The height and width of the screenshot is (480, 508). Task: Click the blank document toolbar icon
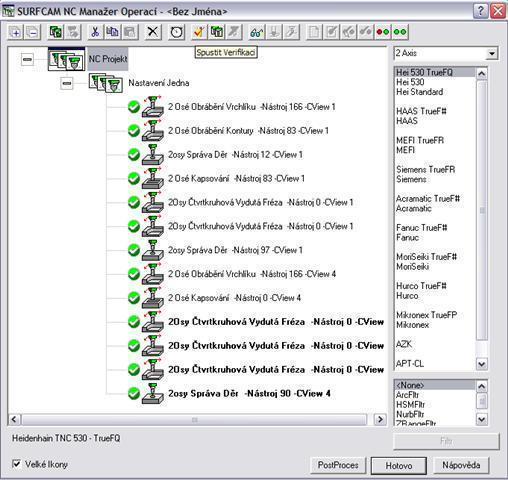(314, 32)
